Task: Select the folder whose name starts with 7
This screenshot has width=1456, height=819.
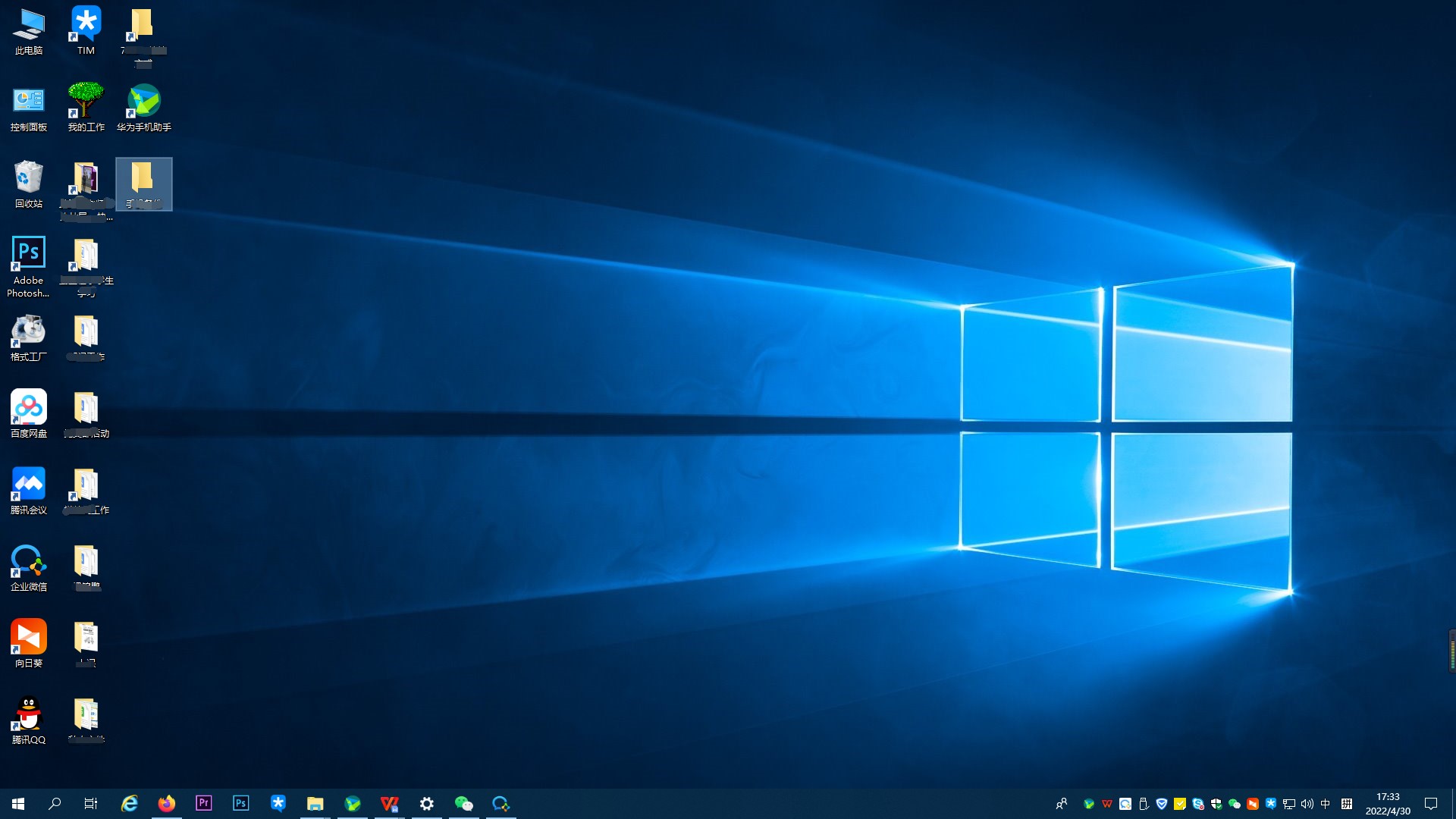Action: coord(143,36)
